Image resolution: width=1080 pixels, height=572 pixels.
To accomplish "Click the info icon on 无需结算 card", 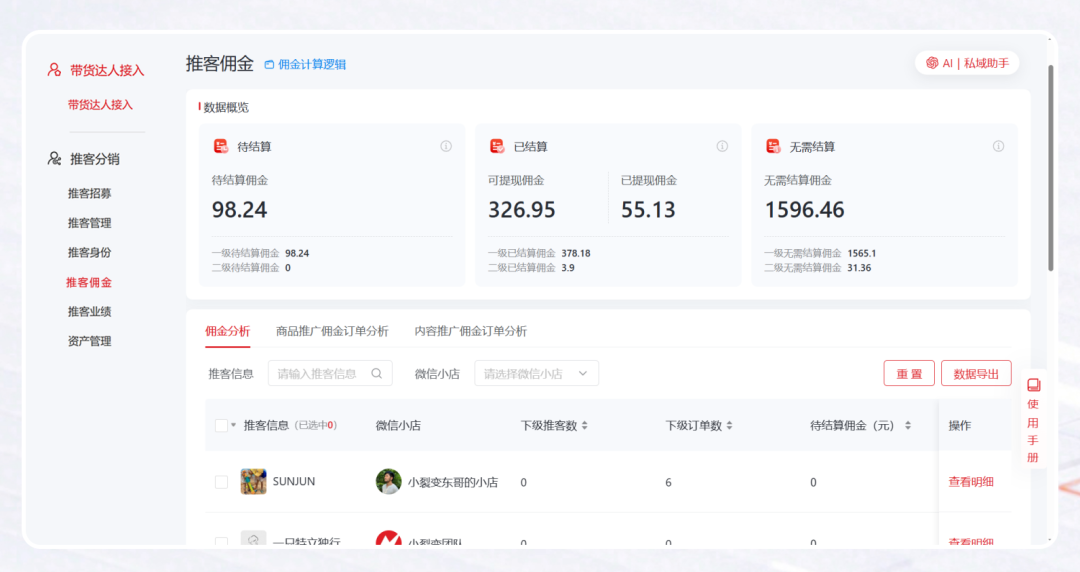I will pos(998,146).
